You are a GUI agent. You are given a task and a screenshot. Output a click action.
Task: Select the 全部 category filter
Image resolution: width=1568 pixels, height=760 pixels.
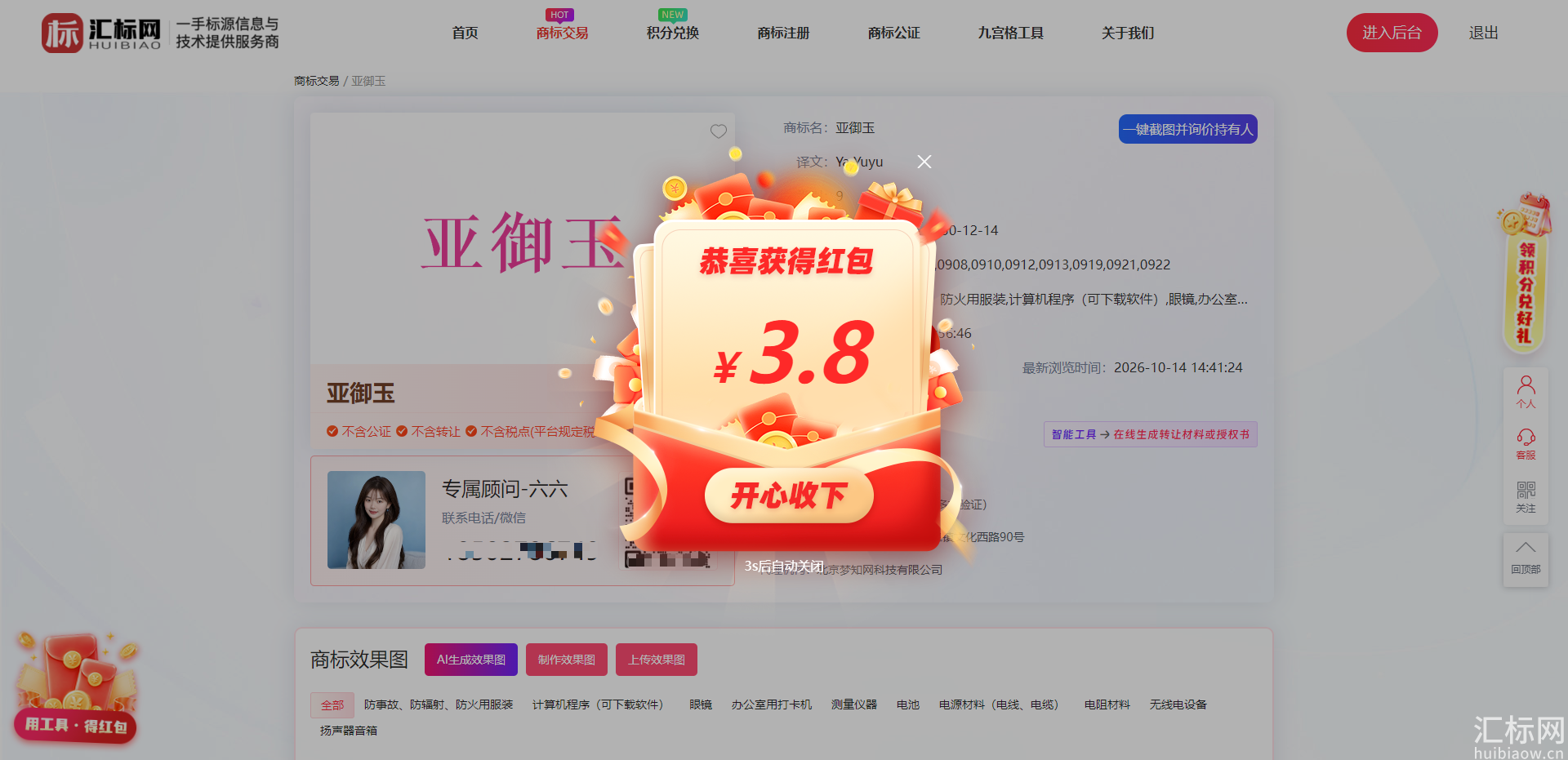click(332, 704)
